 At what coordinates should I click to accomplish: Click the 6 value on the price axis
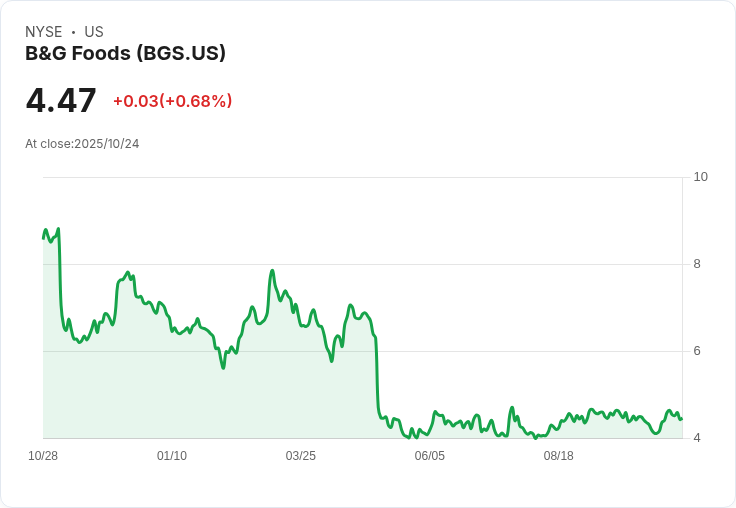click(697, 351)
